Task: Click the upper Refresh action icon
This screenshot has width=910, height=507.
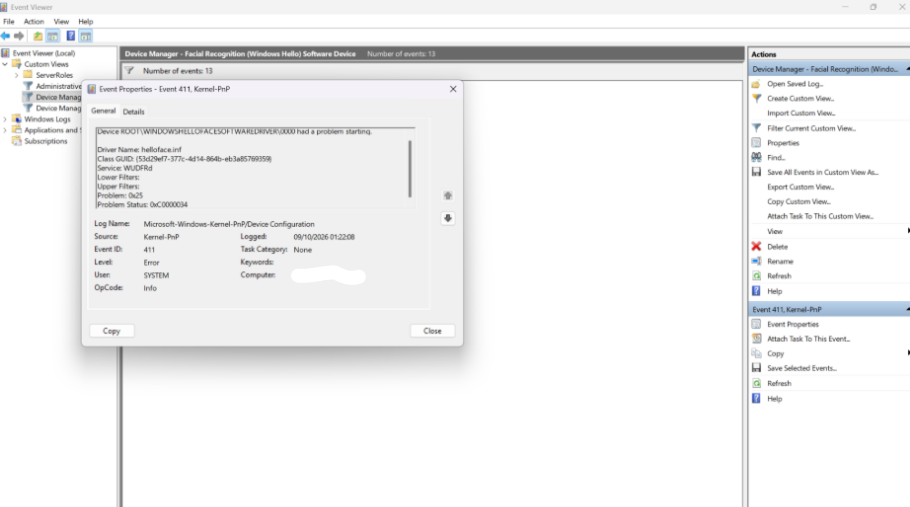Action: (x=756, y=276)
